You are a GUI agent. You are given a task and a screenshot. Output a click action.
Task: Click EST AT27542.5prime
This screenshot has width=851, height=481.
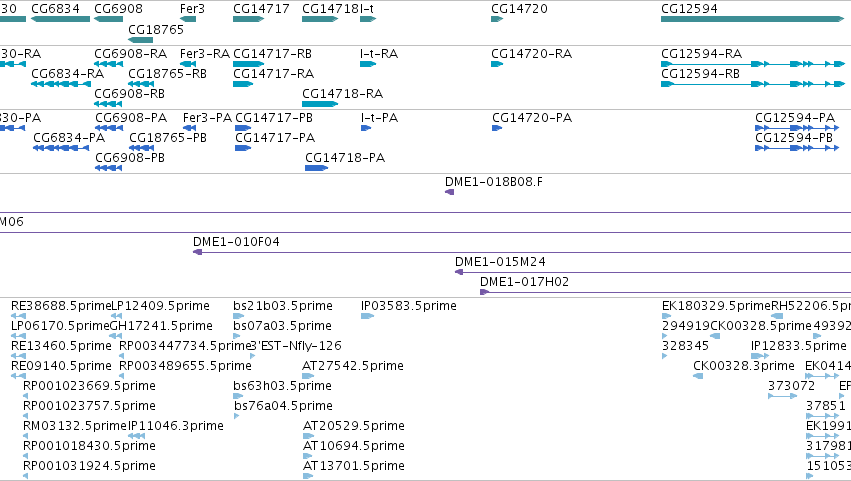pyautogui.click(x=353, y=366)
